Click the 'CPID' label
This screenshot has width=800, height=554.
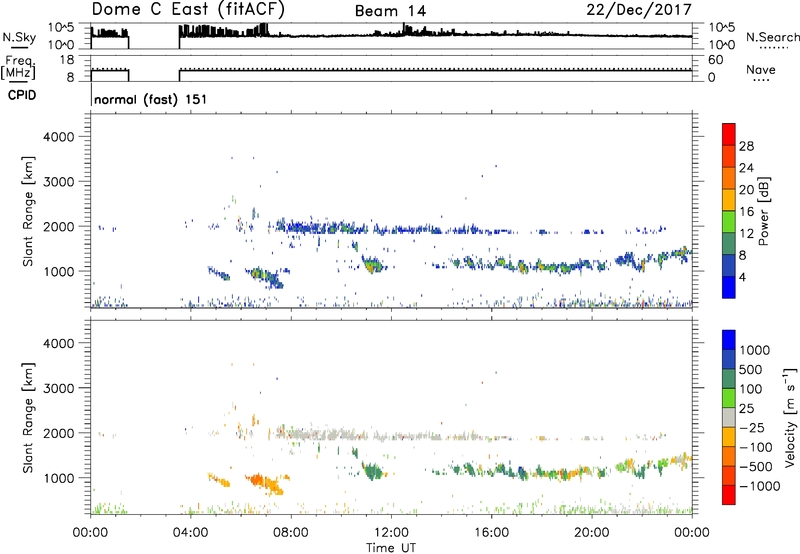22,95
